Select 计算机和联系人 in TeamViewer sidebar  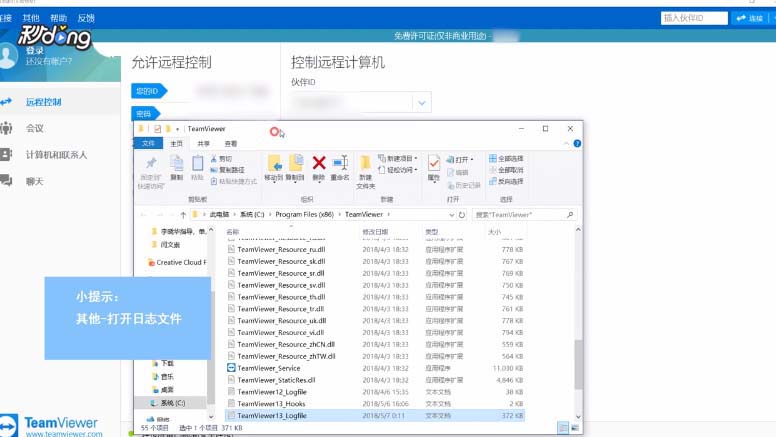(56, 155)
